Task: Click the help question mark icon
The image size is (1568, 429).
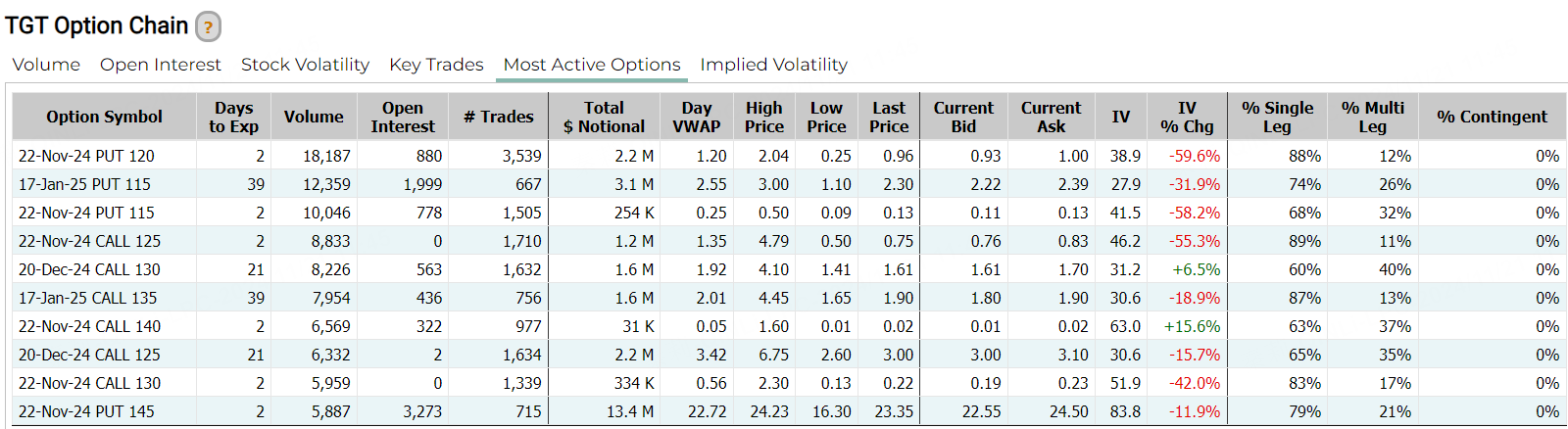Action: (208, 26)
